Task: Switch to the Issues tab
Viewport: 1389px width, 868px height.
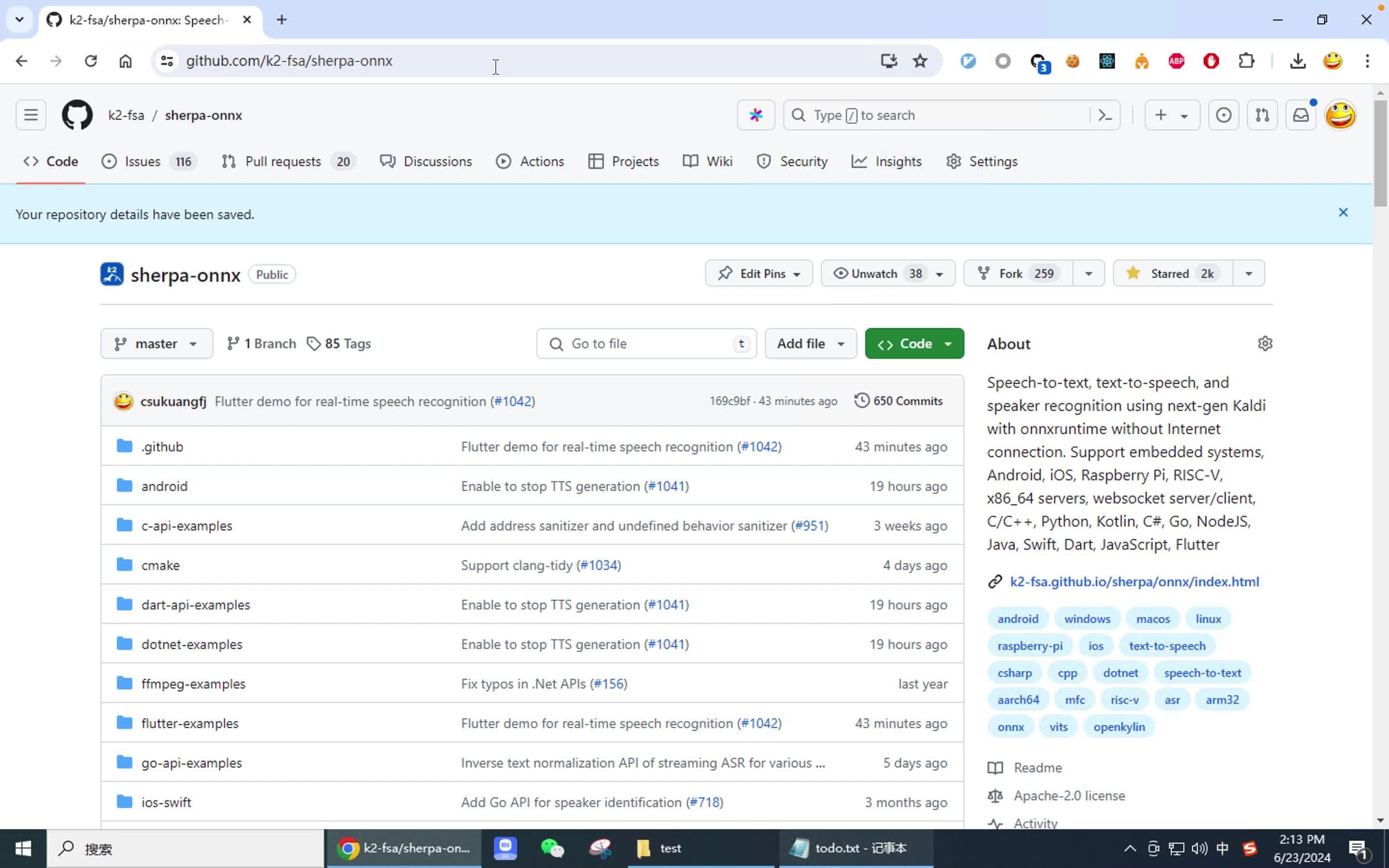Action: click(x=142, y=162)
